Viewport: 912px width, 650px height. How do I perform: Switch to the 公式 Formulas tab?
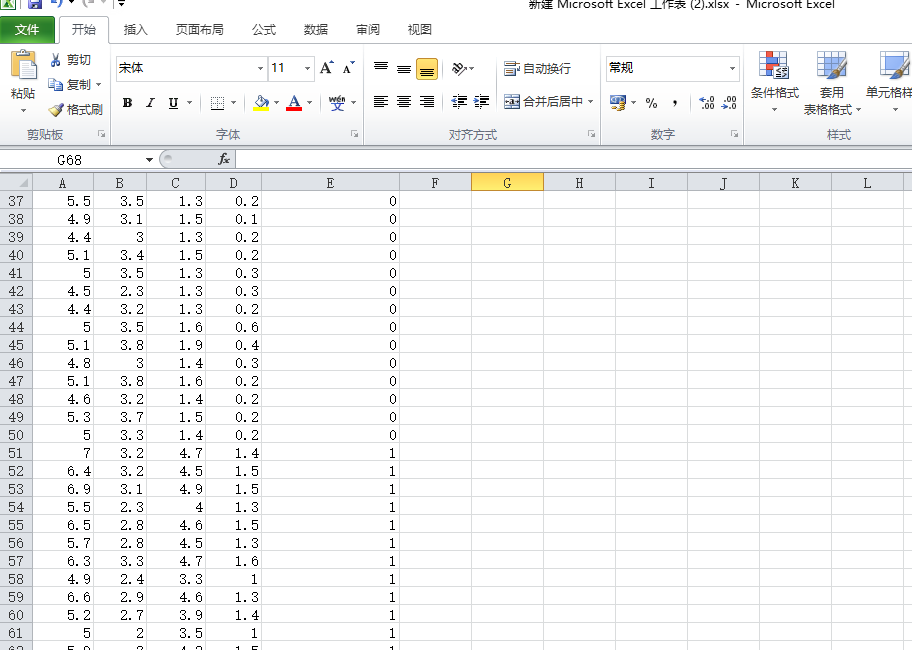coord(263,30)
